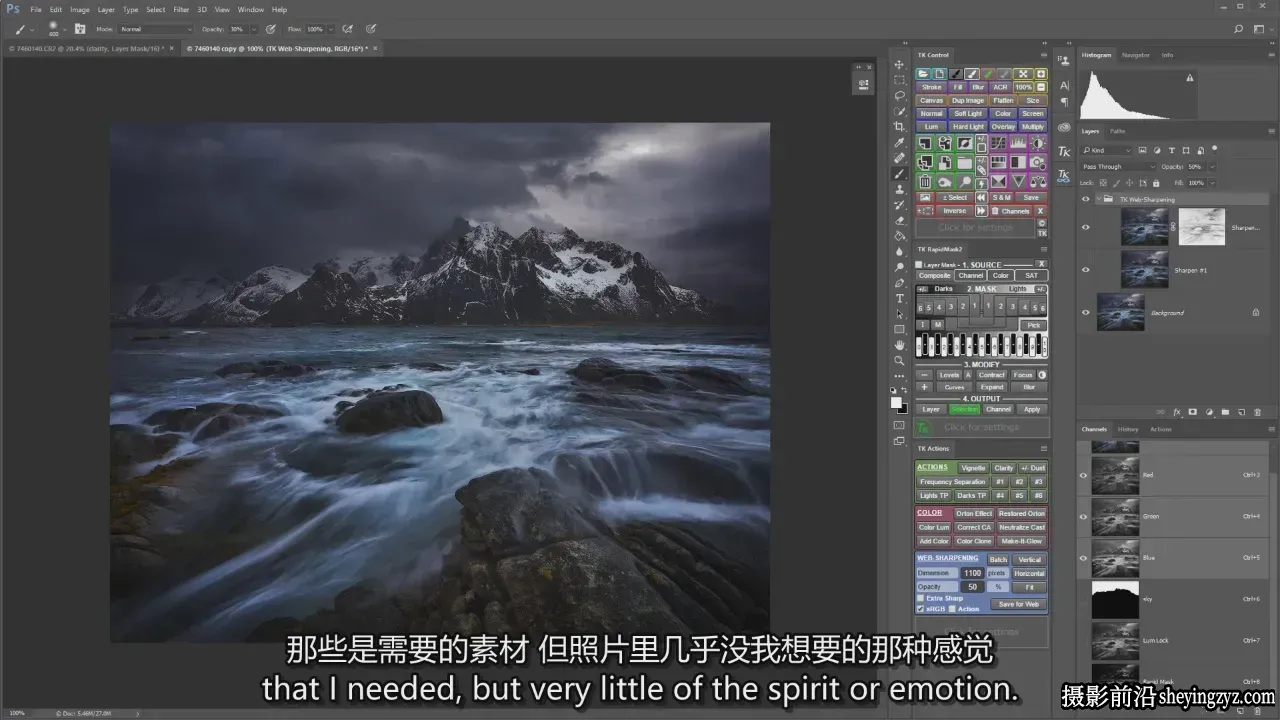Uncheck the sRGB checkbox
The width and height of the screenshot is (1280, 720).
point(921,608)
